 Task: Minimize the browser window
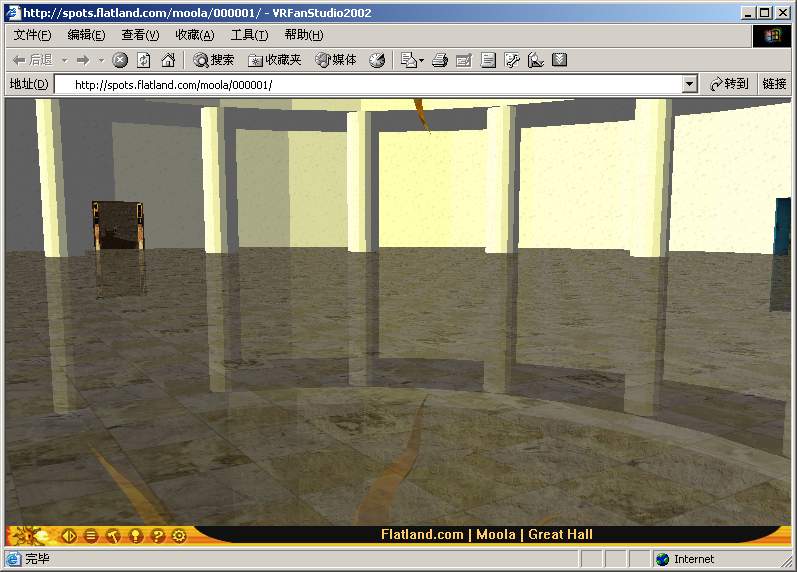(x=748, y=13)
